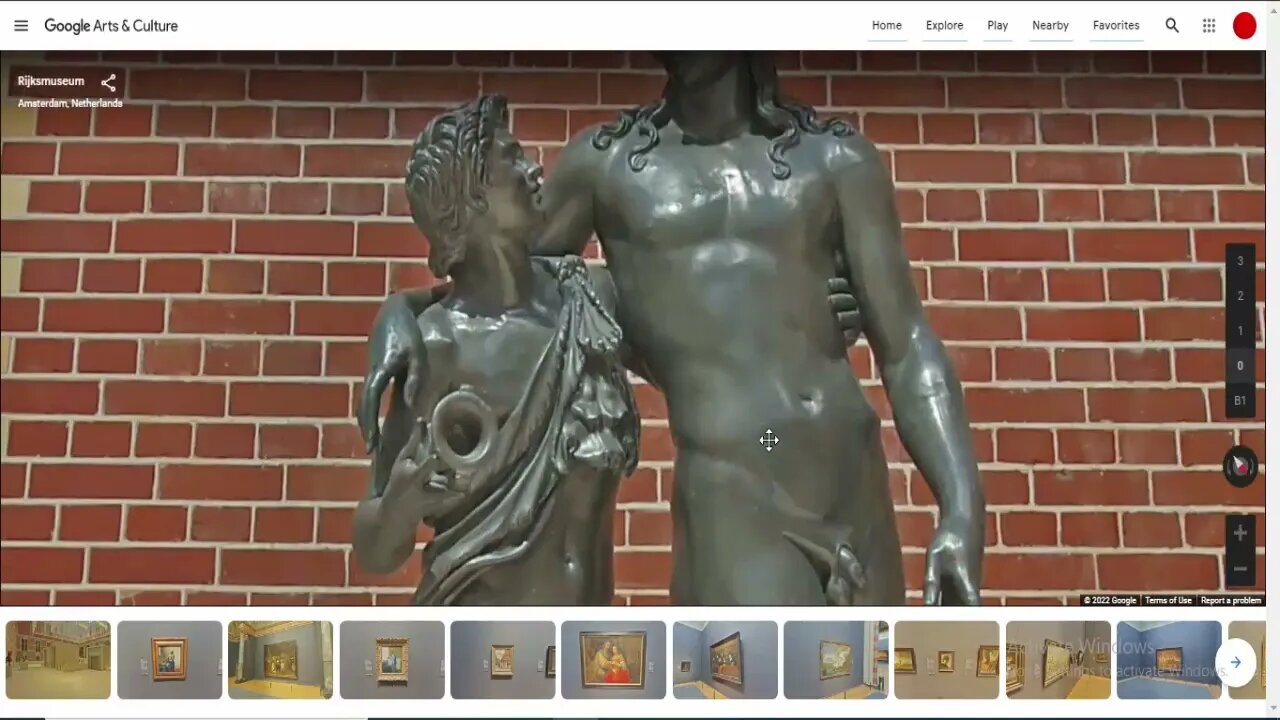Open the fifth thumbnail, framed work on grey wall
The image size is (1280, 720).
coord(502,660)
